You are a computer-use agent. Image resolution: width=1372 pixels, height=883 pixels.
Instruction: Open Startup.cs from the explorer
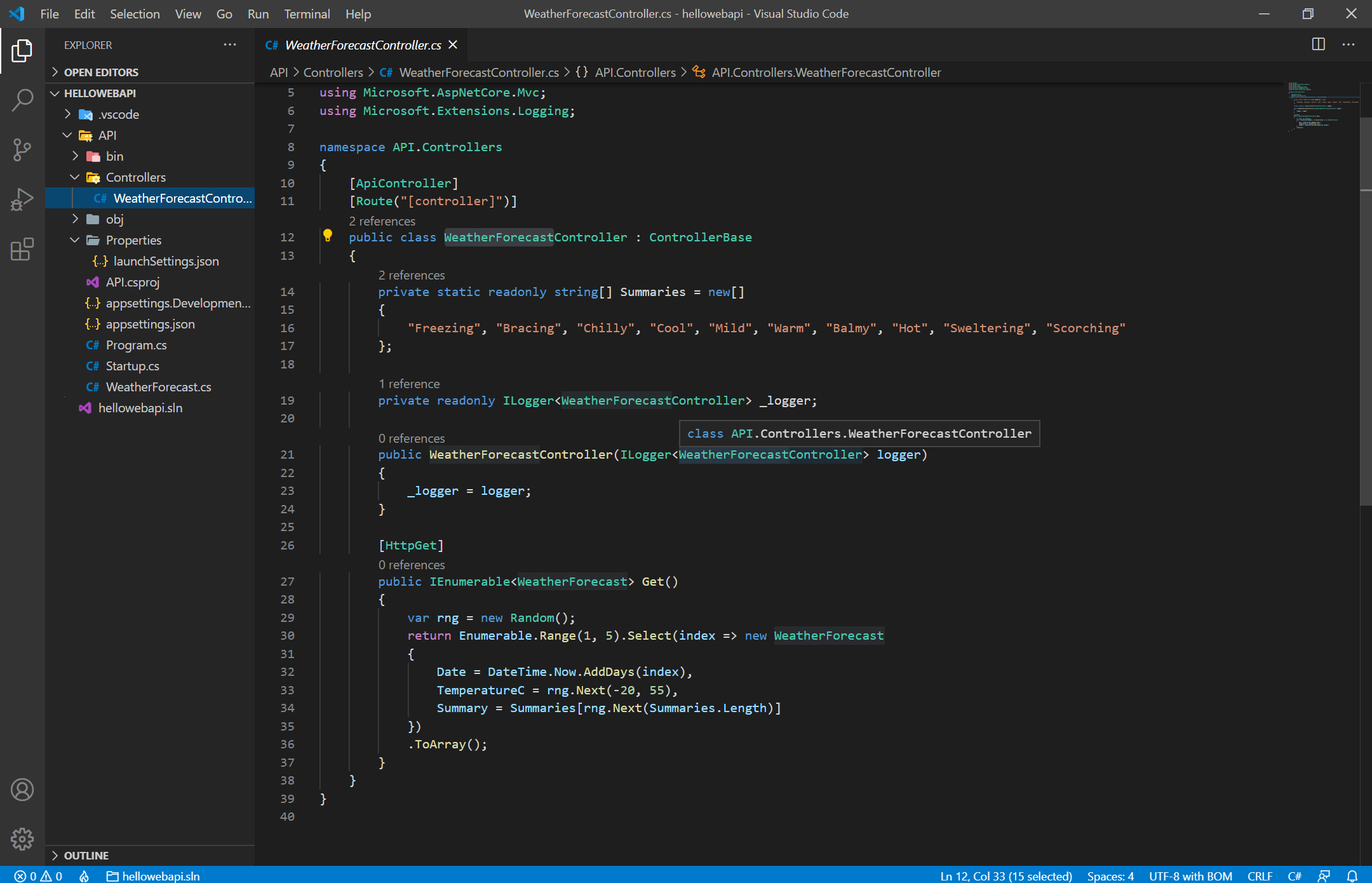click(x=132, y=366)
